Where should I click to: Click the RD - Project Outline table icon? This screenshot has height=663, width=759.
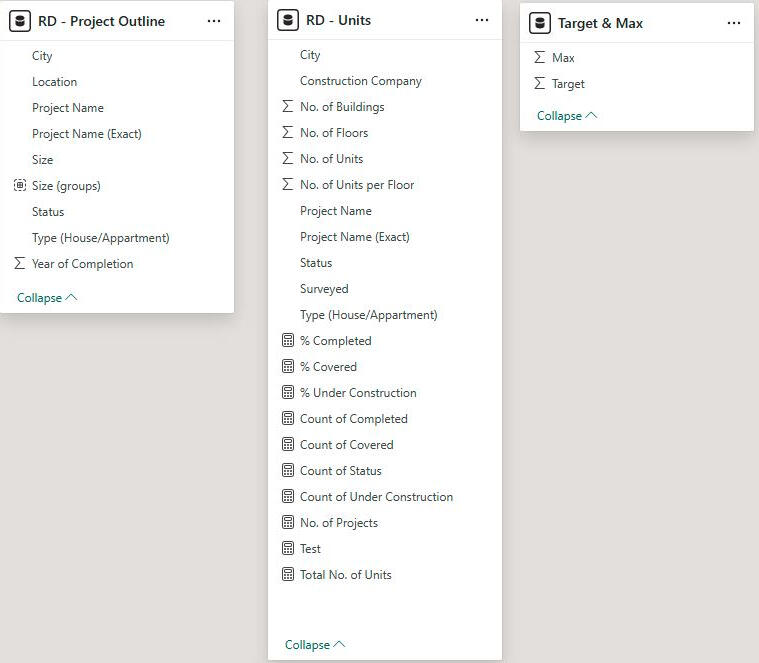tap(20, 21)
